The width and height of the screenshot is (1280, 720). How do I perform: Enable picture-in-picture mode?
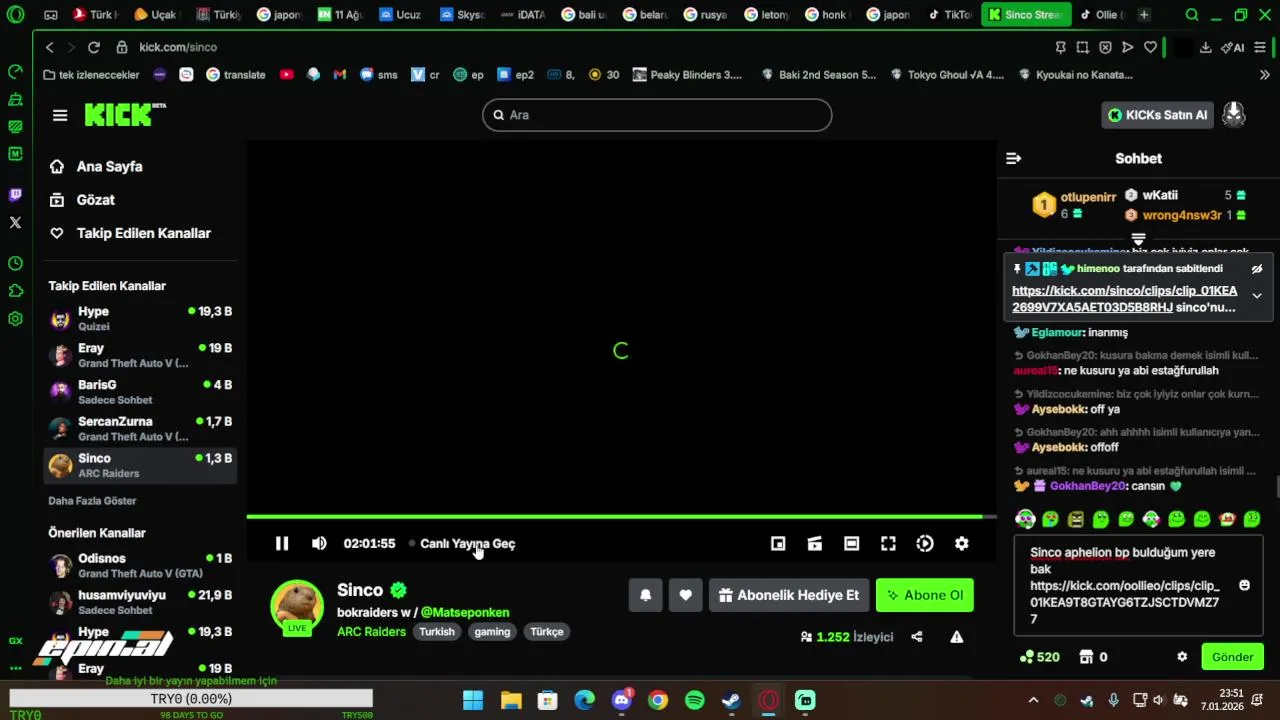778,543
